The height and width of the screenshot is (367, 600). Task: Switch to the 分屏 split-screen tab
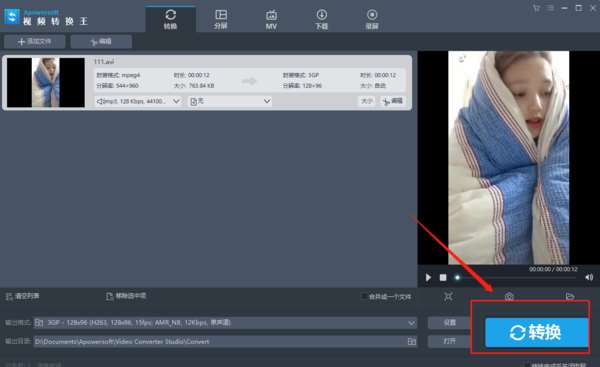[x=221, y=19]
